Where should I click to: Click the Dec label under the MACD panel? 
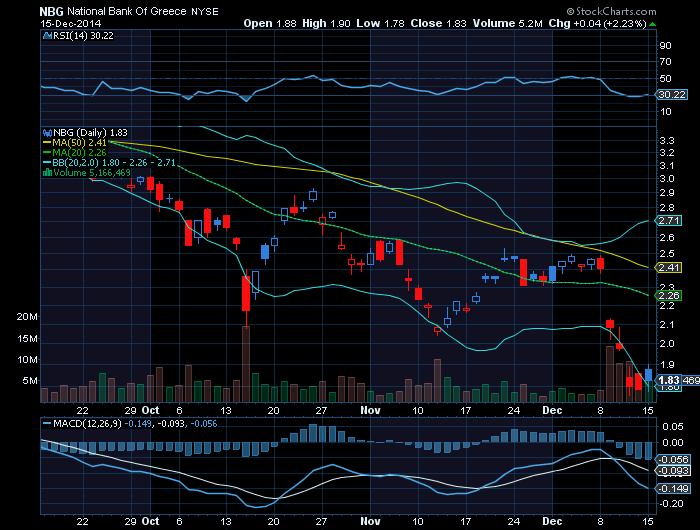(552, 521)
